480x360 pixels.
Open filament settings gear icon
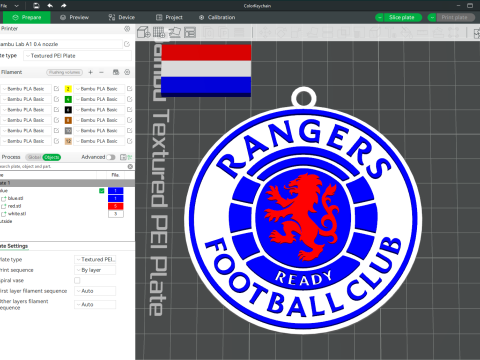tap(127, 72)
